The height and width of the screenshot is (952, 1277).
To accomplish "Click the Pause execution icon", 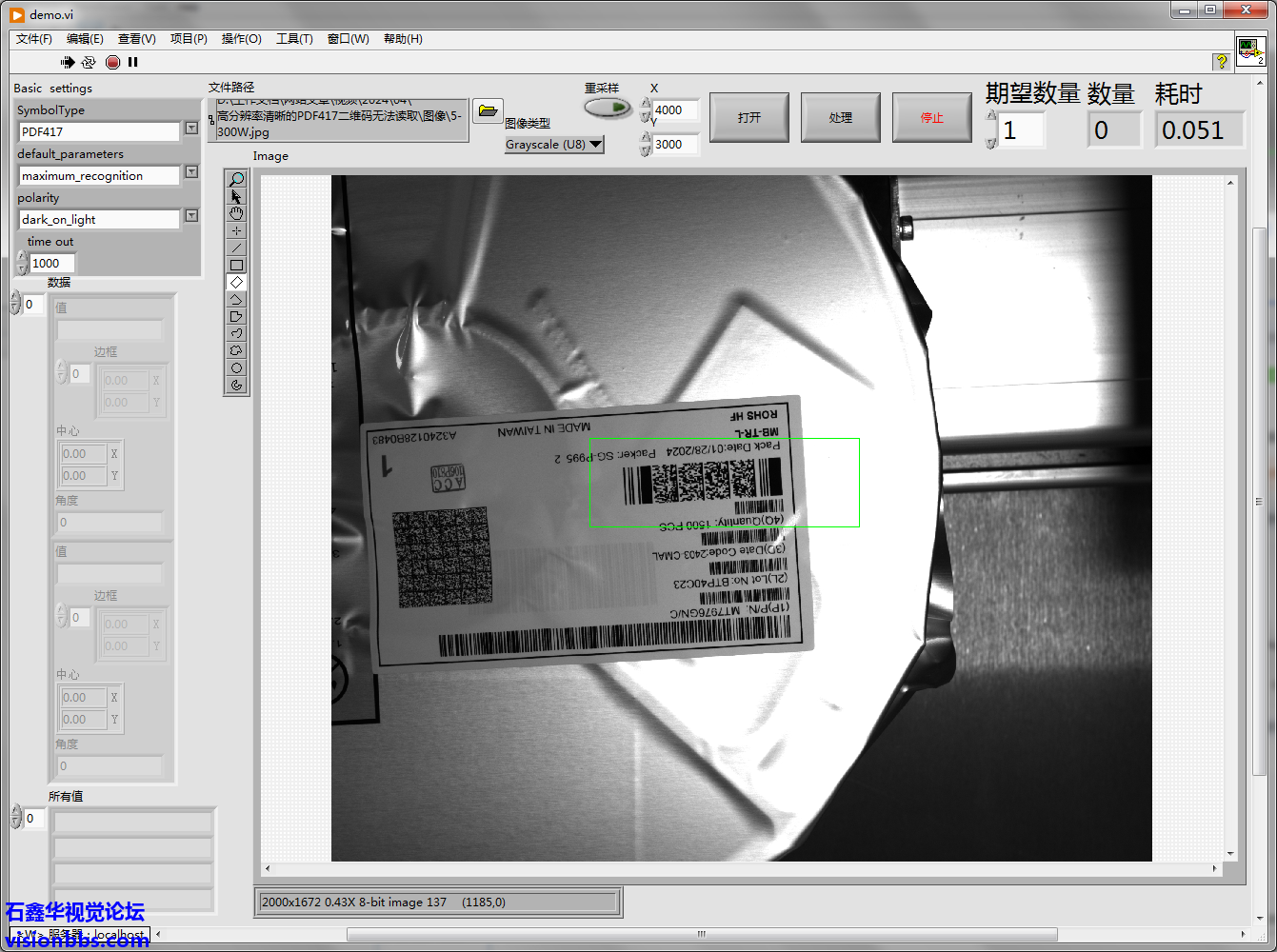I will click(x=133, y=62).
